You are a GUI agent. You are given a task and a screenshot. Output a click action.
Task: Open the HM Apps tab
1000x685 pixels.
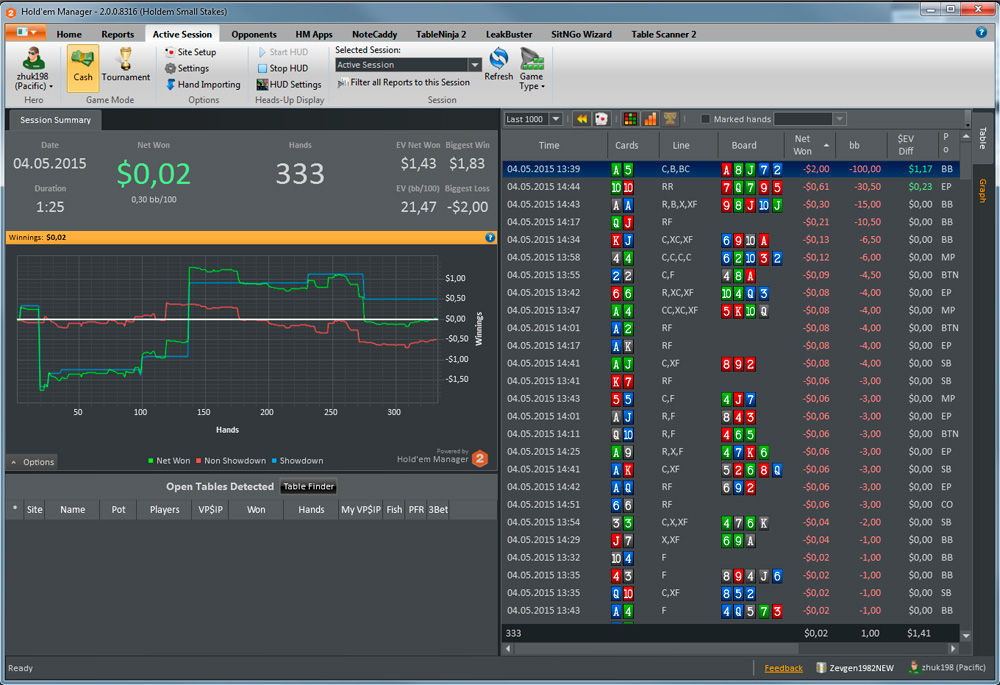314,34
